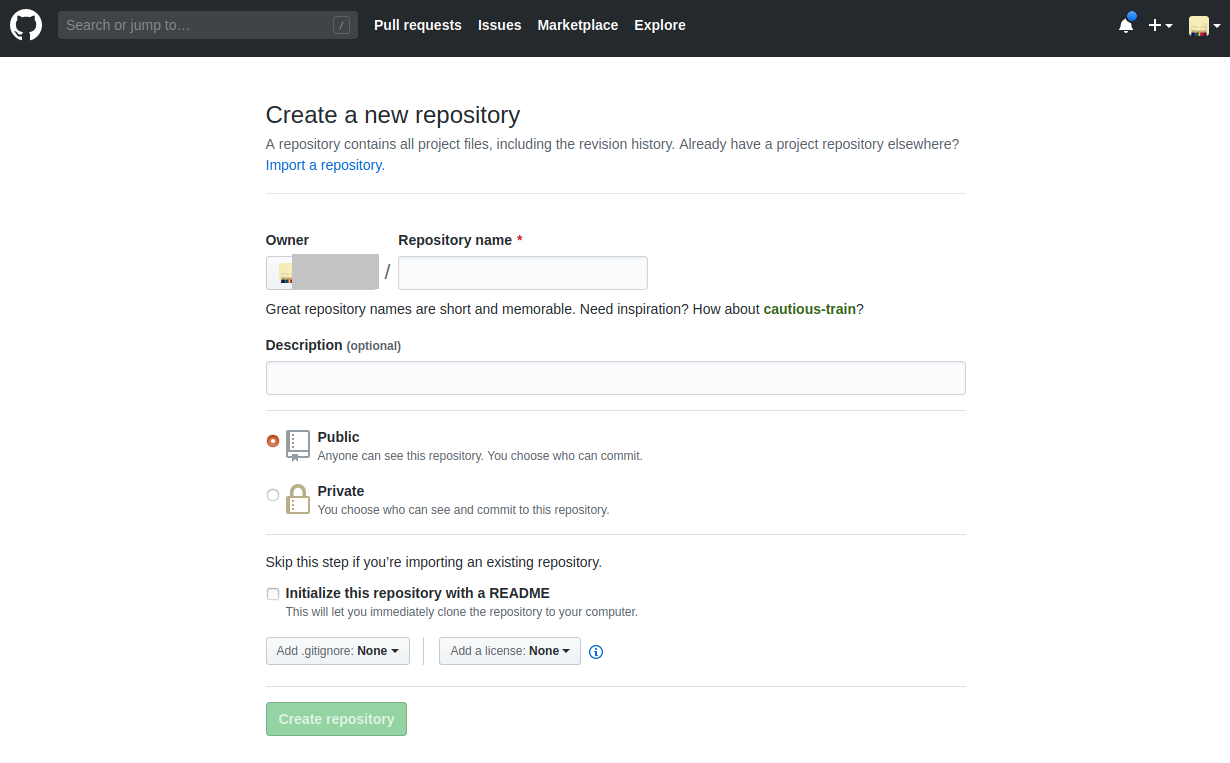Click the Private repository padlock icon

(x=297, y=499)
